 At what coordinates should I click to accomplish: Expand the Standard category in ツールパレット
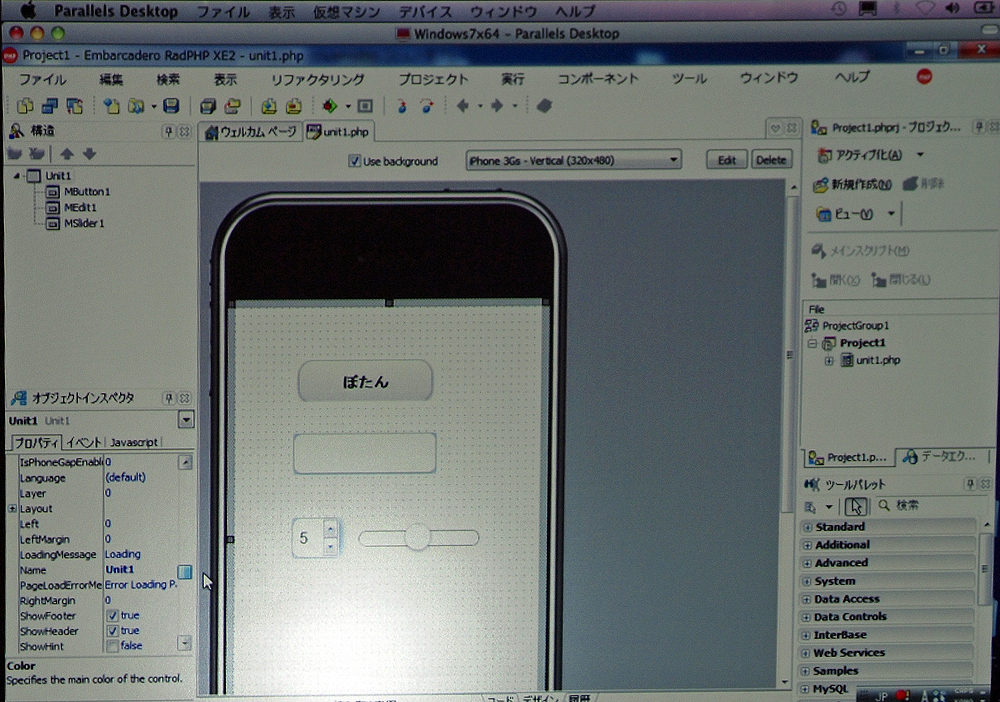pyautogui.click(x=807, y=527)
